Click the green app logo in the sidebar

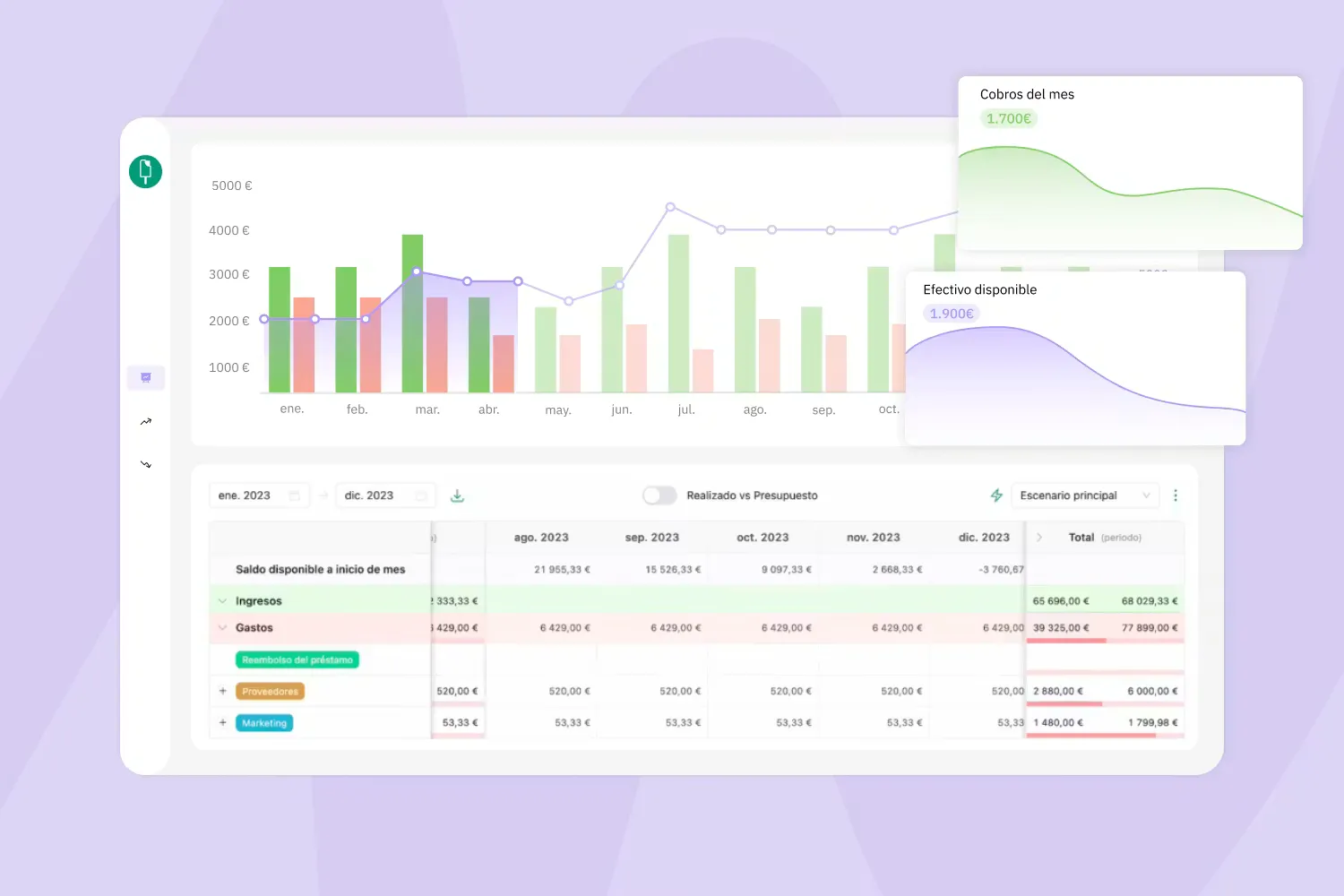(145, 171)
